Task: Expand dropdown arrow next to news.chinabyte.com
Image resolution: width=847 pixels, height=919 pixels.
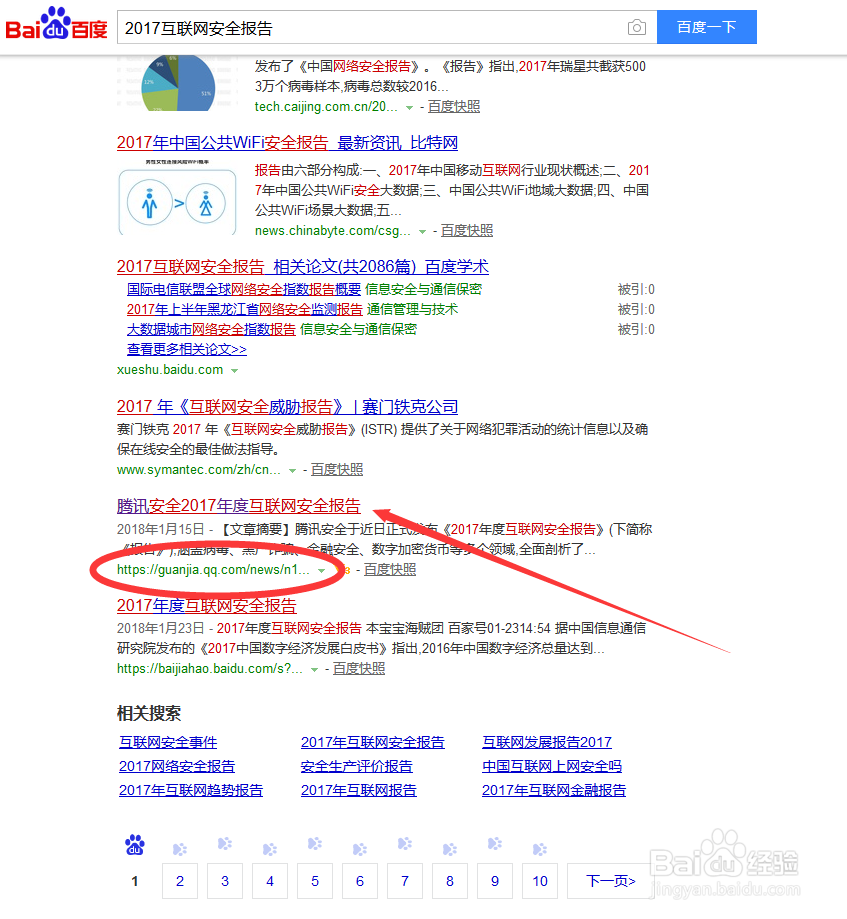Action: 422,232
